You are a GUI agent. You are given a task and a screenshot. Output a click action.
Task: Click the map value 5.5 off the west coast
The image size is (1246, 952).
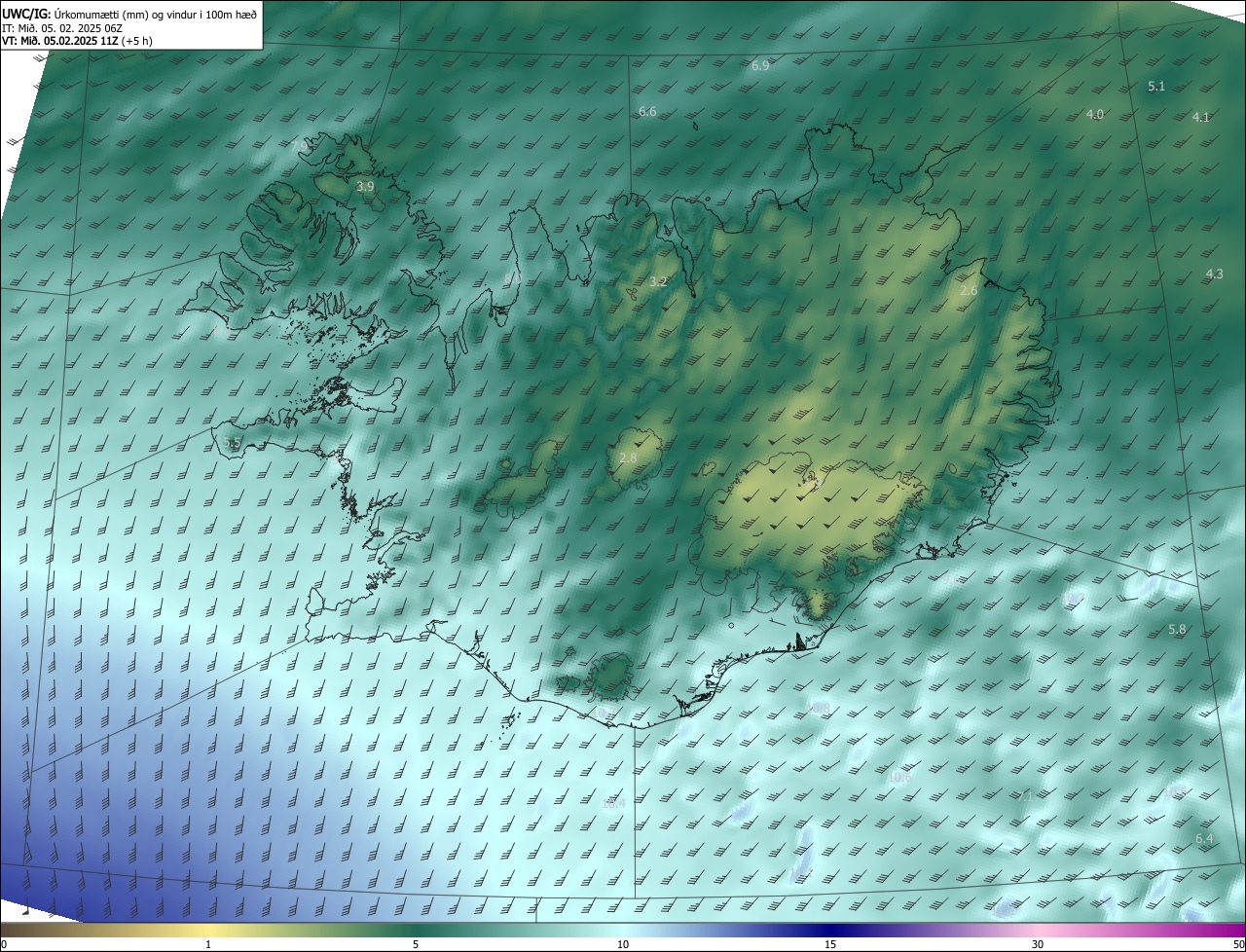pyautogui.click(x=232, y=443)
